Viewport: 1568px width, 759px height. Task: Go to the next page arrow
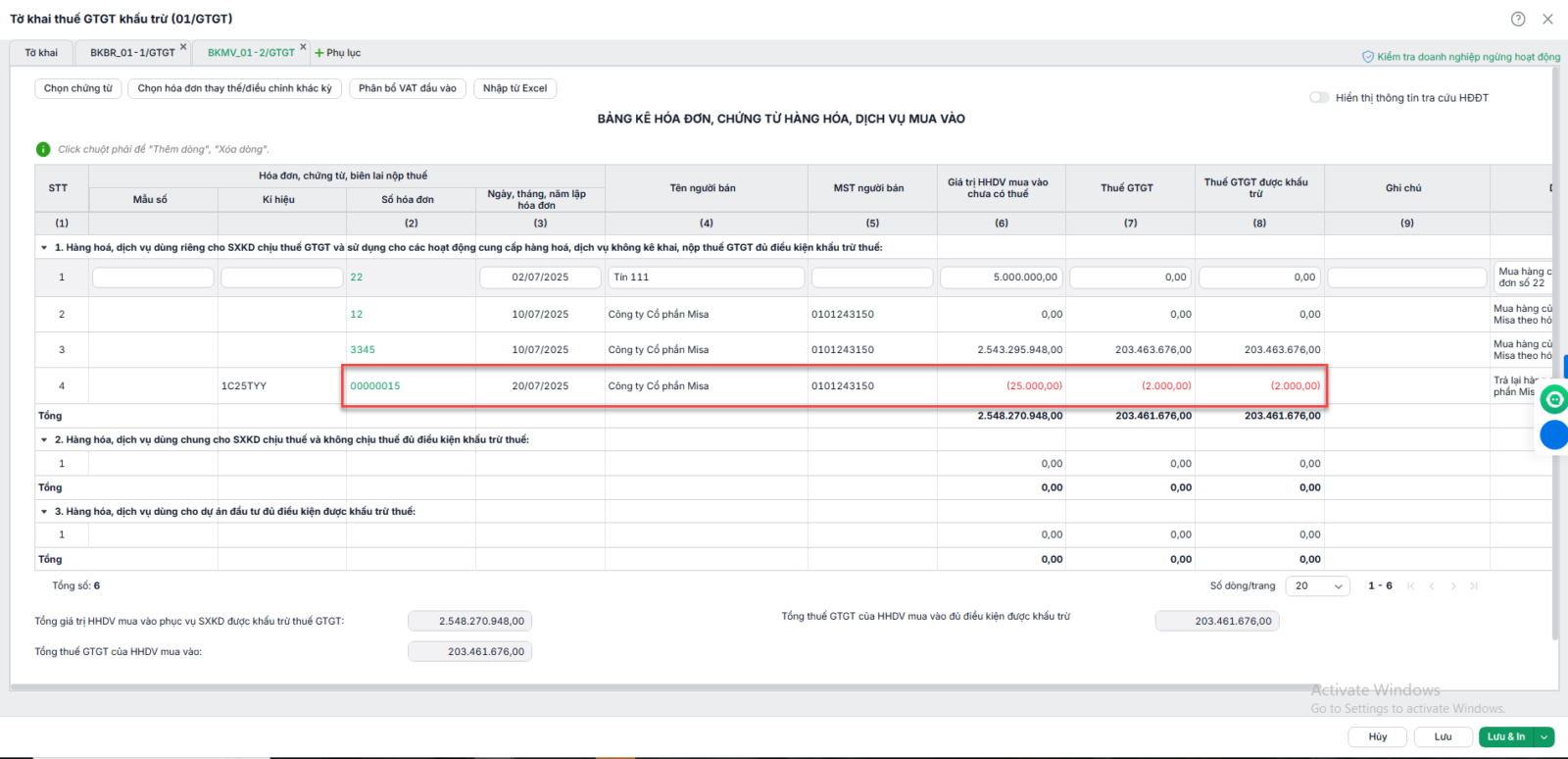click(x=1453, y=585)
